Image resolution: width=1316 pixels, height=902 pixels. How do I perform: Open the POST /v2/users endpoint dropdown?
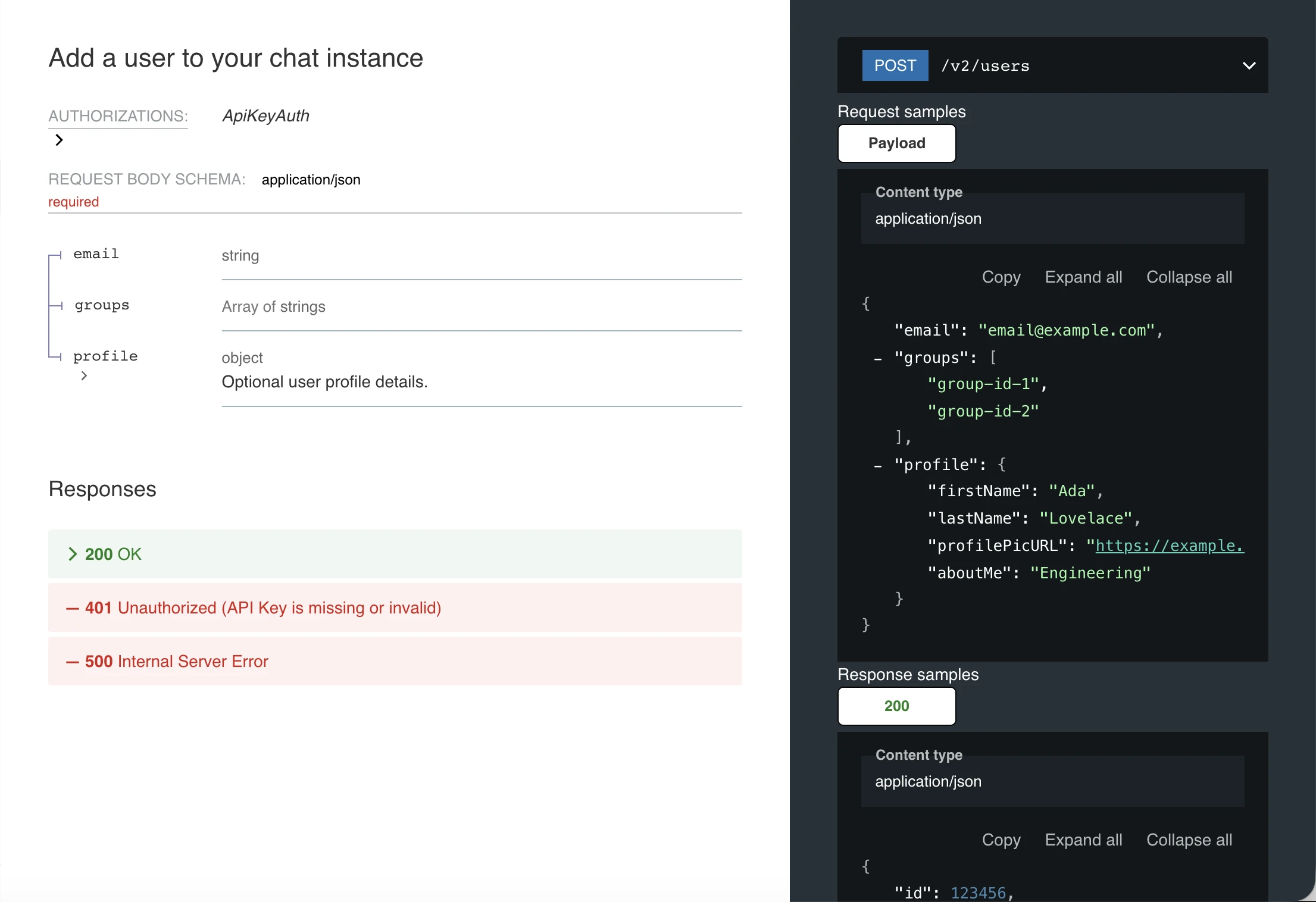pos(1249,65)
